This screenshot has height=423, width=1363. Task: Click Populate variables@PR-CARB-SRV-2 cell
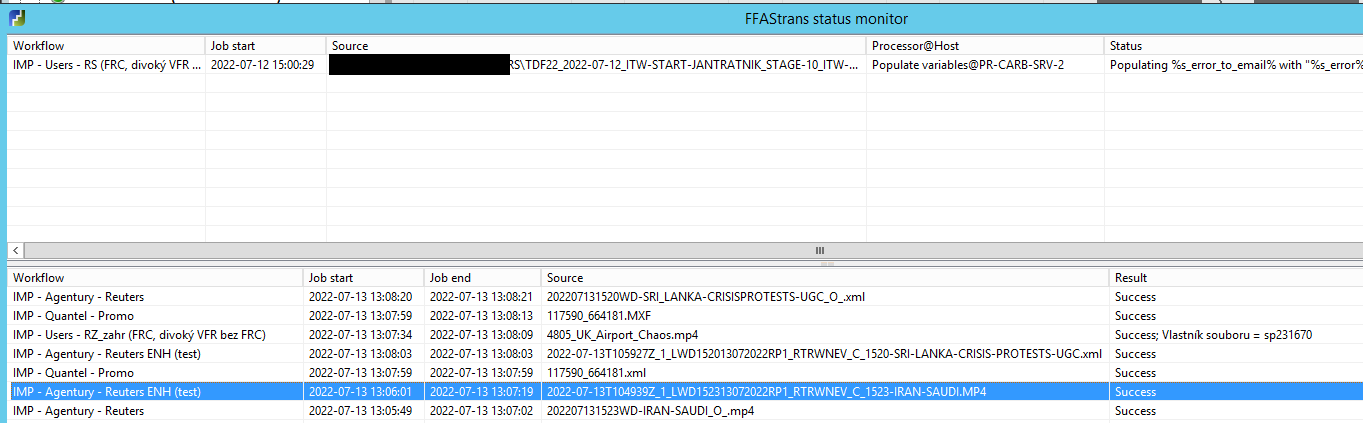pos(968,65)
